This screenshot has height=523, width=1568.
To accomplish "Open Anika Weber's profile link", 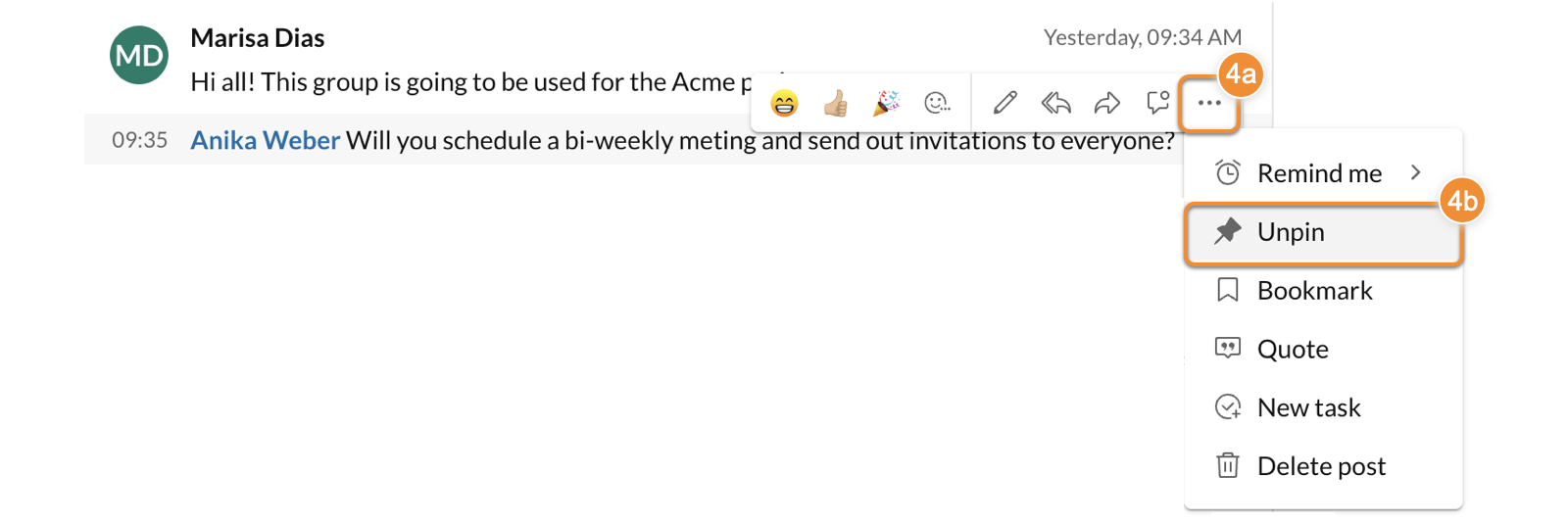I will tap(265, 140).
